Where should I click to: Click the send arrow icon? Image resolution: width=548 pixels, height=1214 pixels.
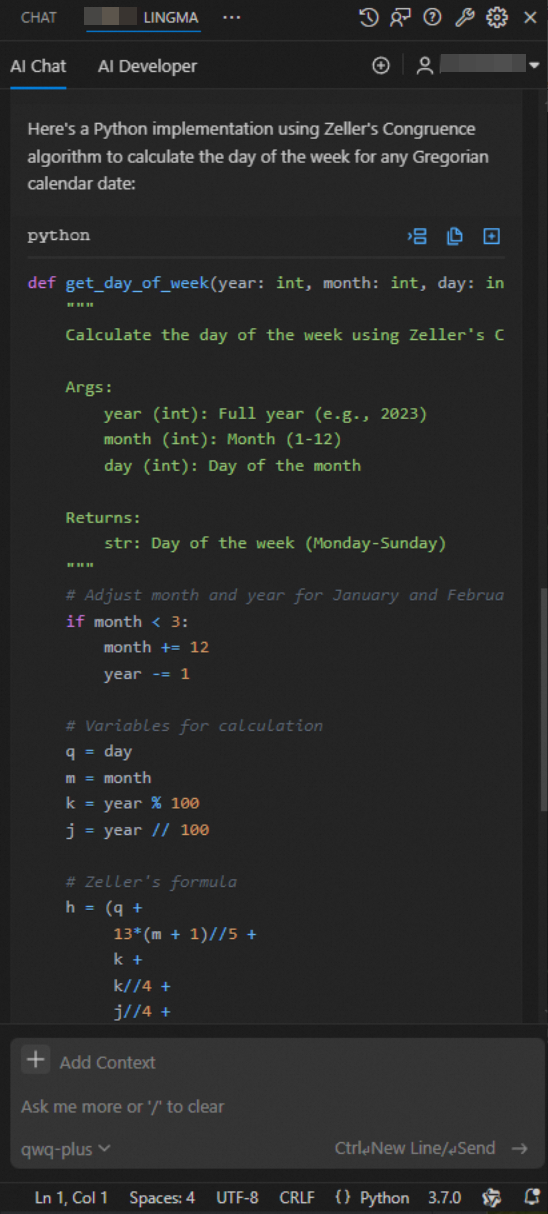519,1149
